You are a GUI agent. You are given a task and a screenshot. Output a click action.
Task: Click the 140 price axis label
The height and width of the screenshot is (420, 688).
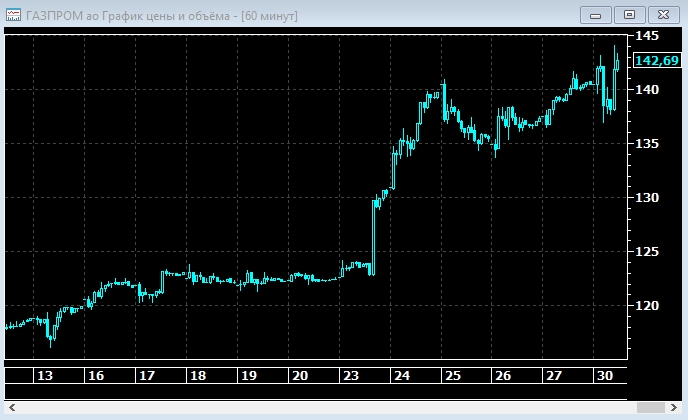(x=648, y=90)
